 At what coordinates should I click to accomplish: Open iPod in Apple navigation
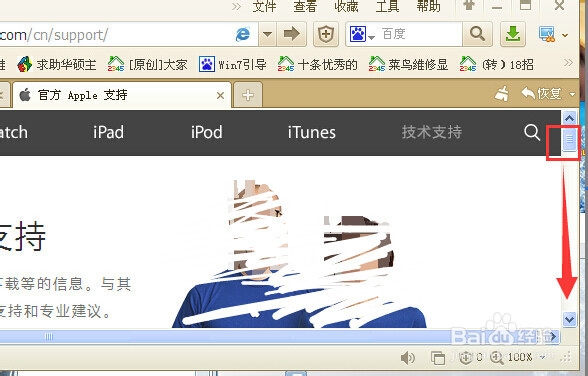(207, 132)
